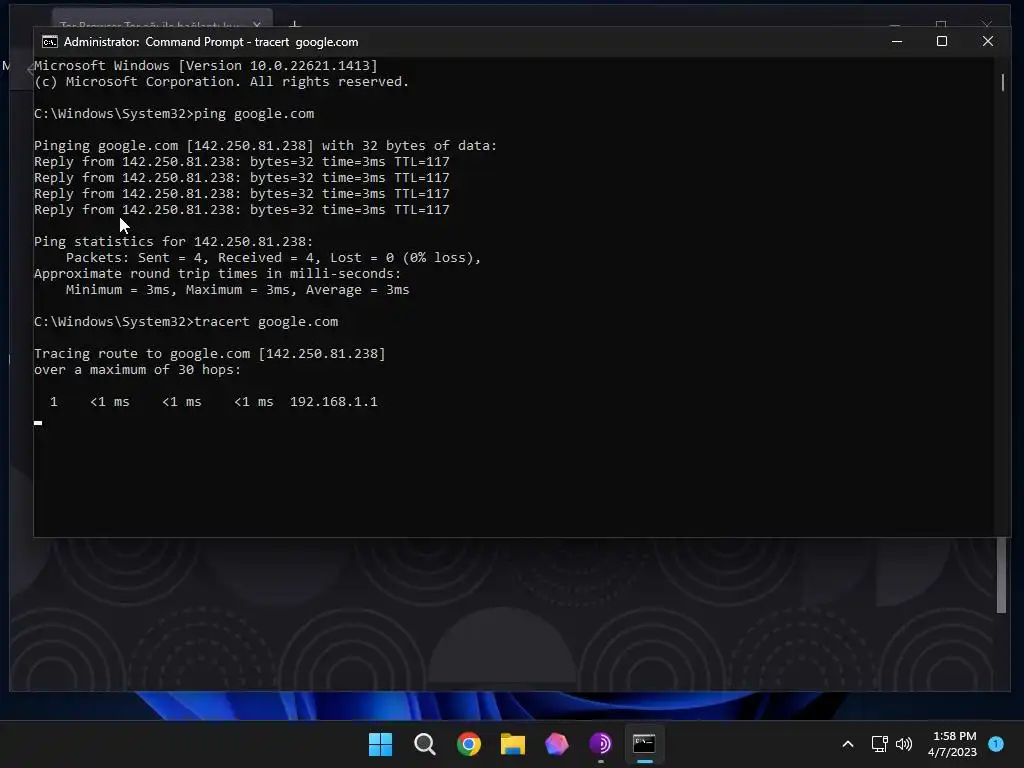Open the Windows Start menu
This screenshot has height=768, width=1024.
[x=380, y=744]
